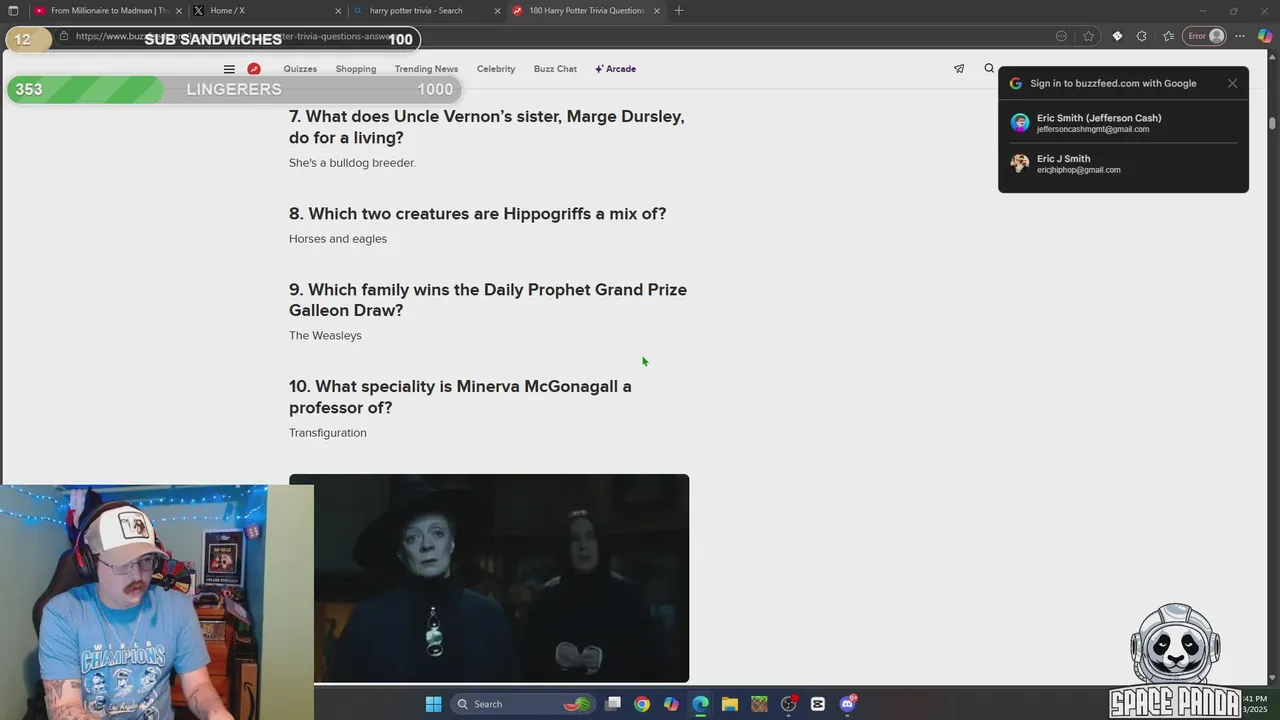Open the Buzz Chat menu item
Image resolution: width=1280 pixels, height=720 pixels.
click(x=555, y=69)
